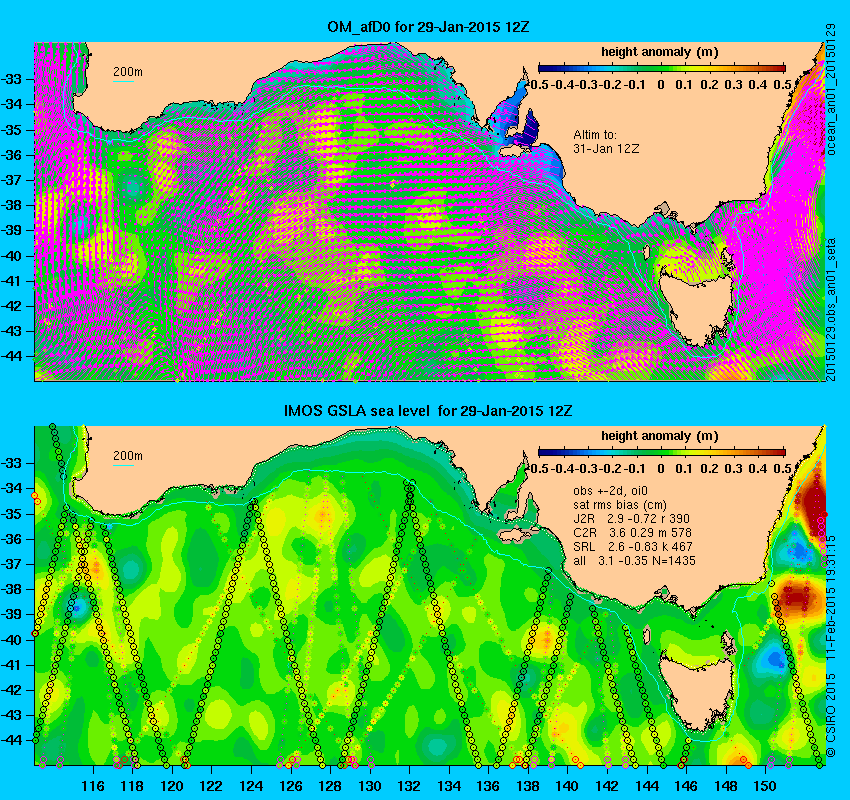The height and width of the screenshot is (800, 850).
Task: Click longitude label '140'
Action: [x=568, y=785]
